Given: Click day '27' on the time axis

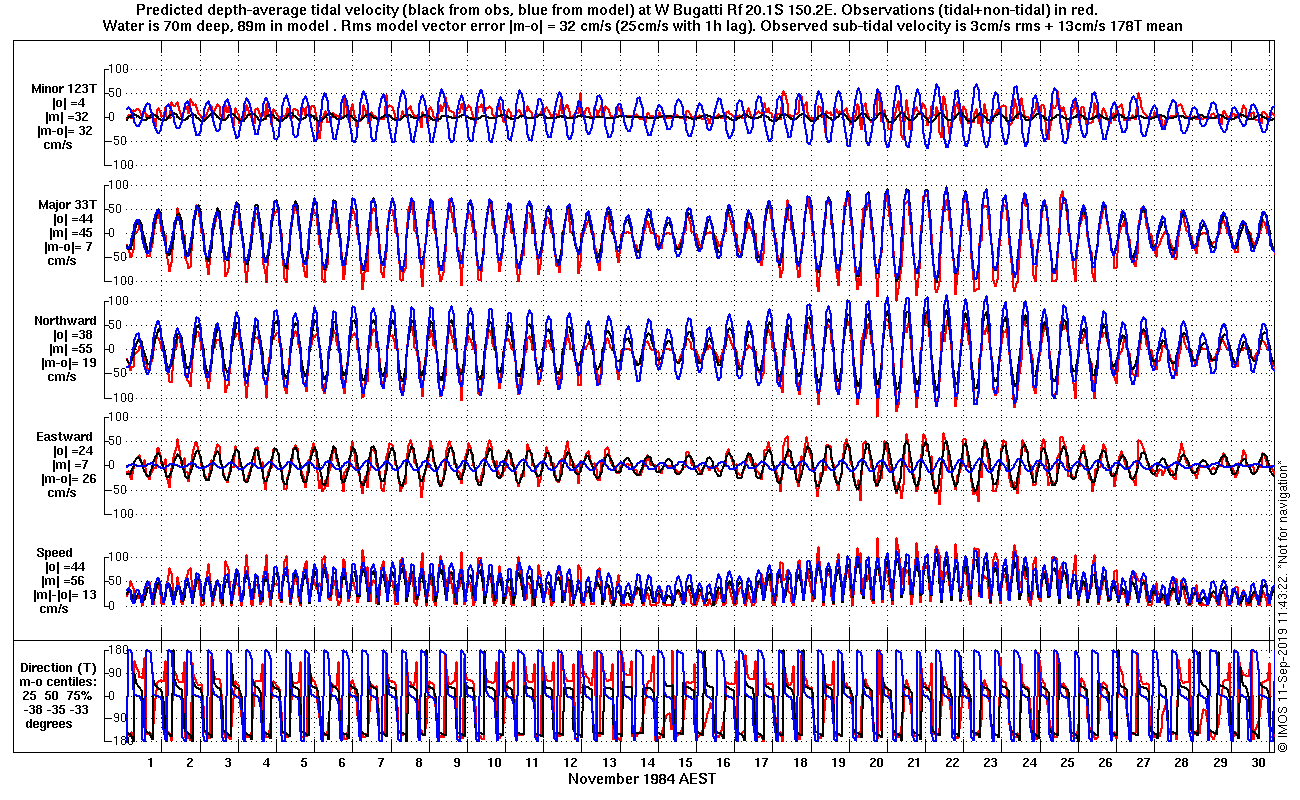Looking at the screenshot, I should 1143,763.
